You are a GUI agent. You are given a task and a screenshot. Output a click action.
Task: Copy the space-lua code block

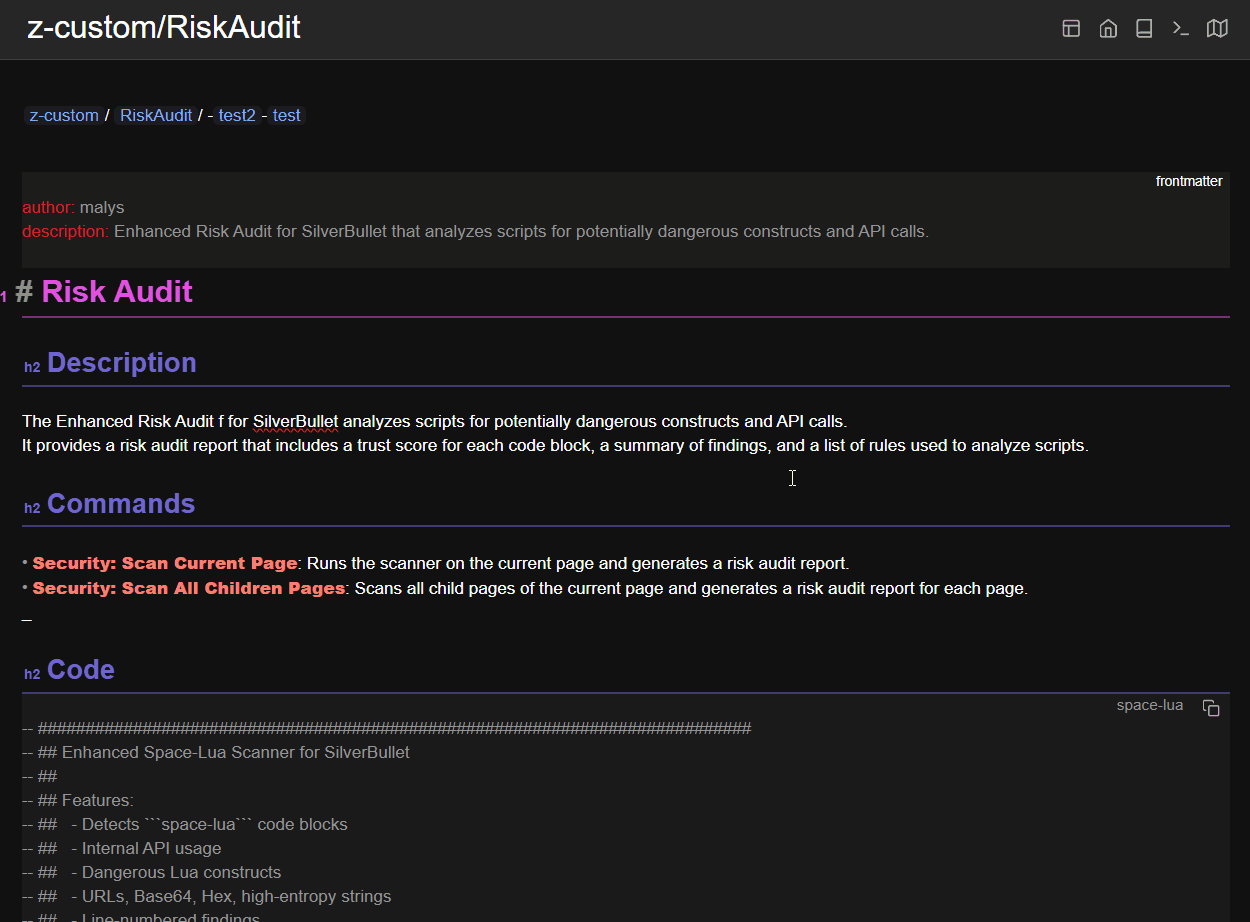1211,708
